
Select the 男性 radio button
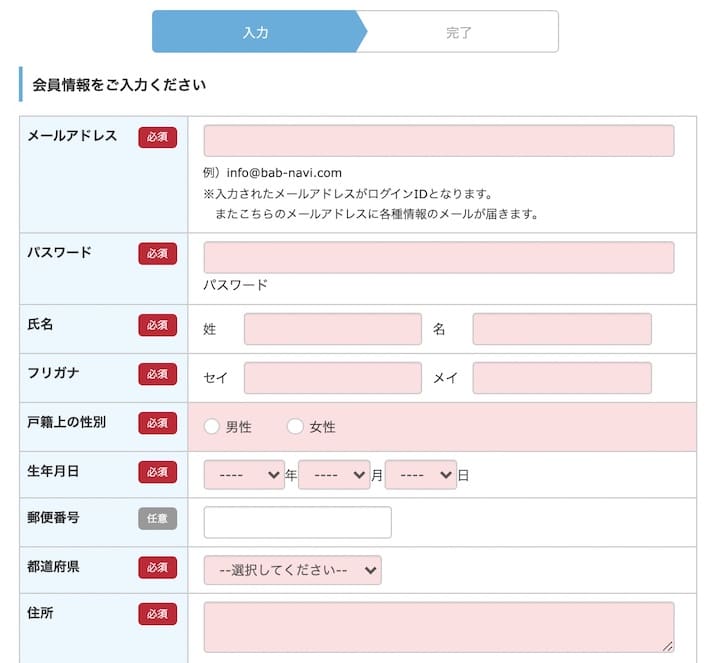click(211, 427)
